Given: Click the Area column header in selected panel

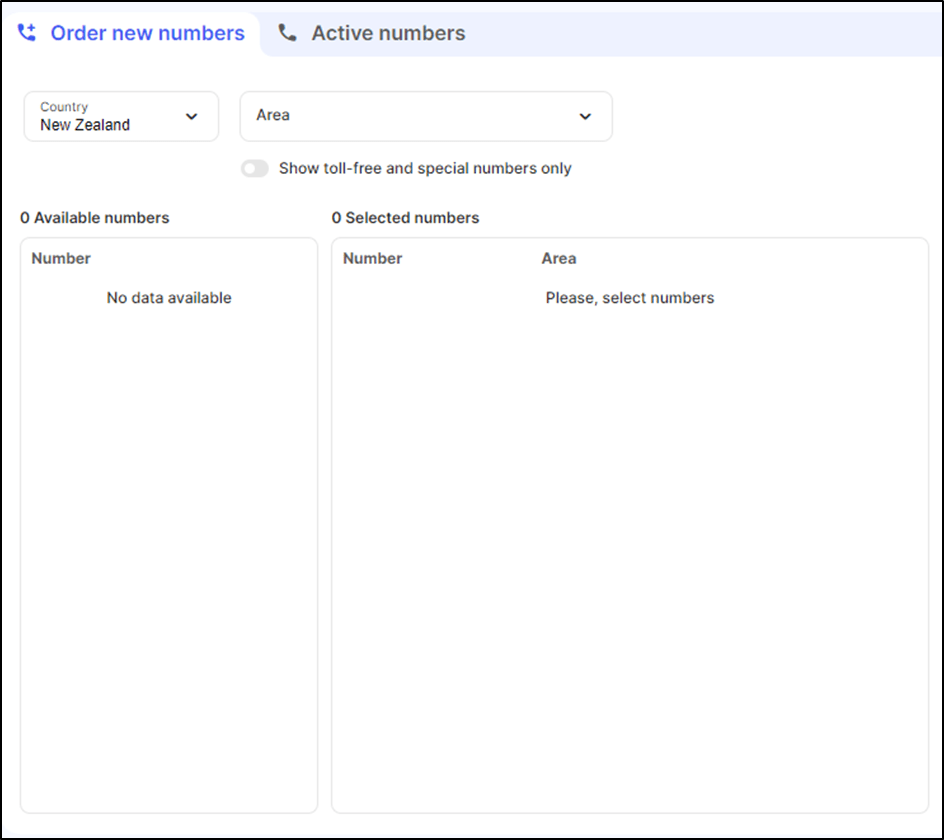Looking at the screenshot, I should click(x=558, y=258).
